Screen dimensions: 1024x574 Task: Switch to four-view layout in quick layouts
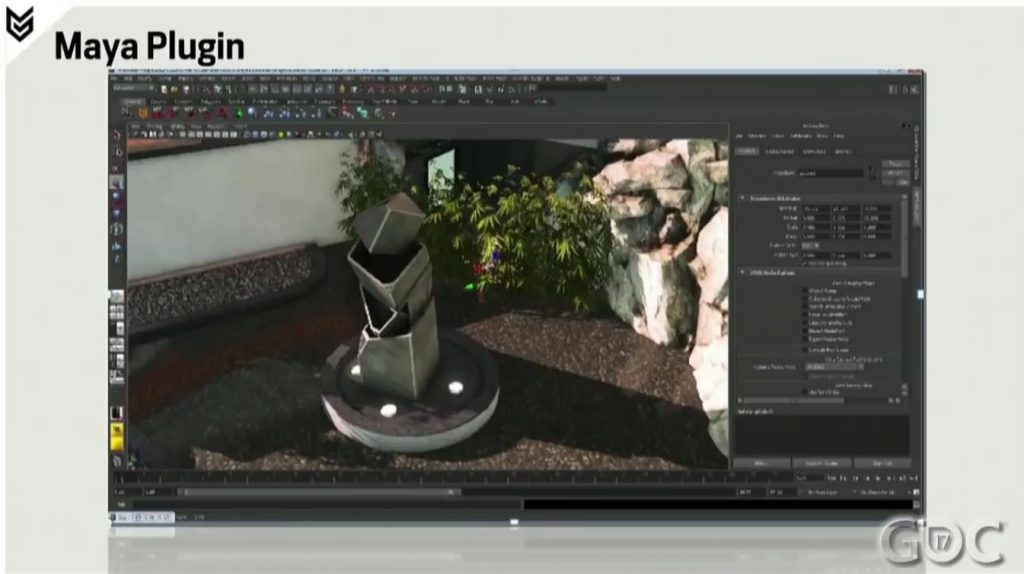point(117,313)
